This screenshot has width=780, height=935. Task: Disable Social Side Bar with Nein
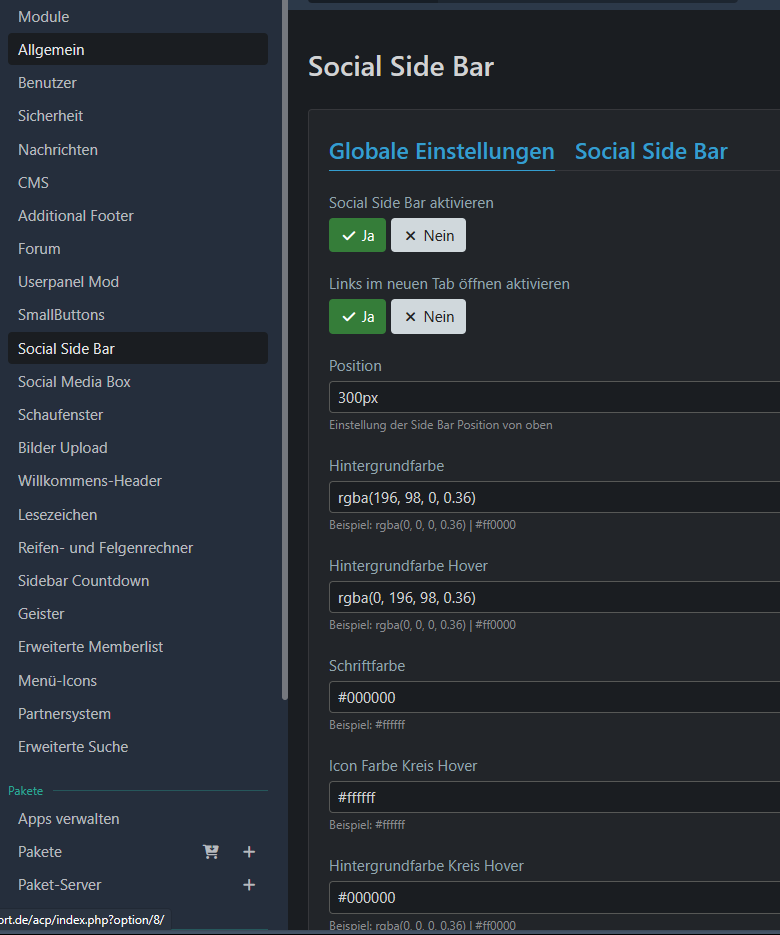tap(428, 236)
